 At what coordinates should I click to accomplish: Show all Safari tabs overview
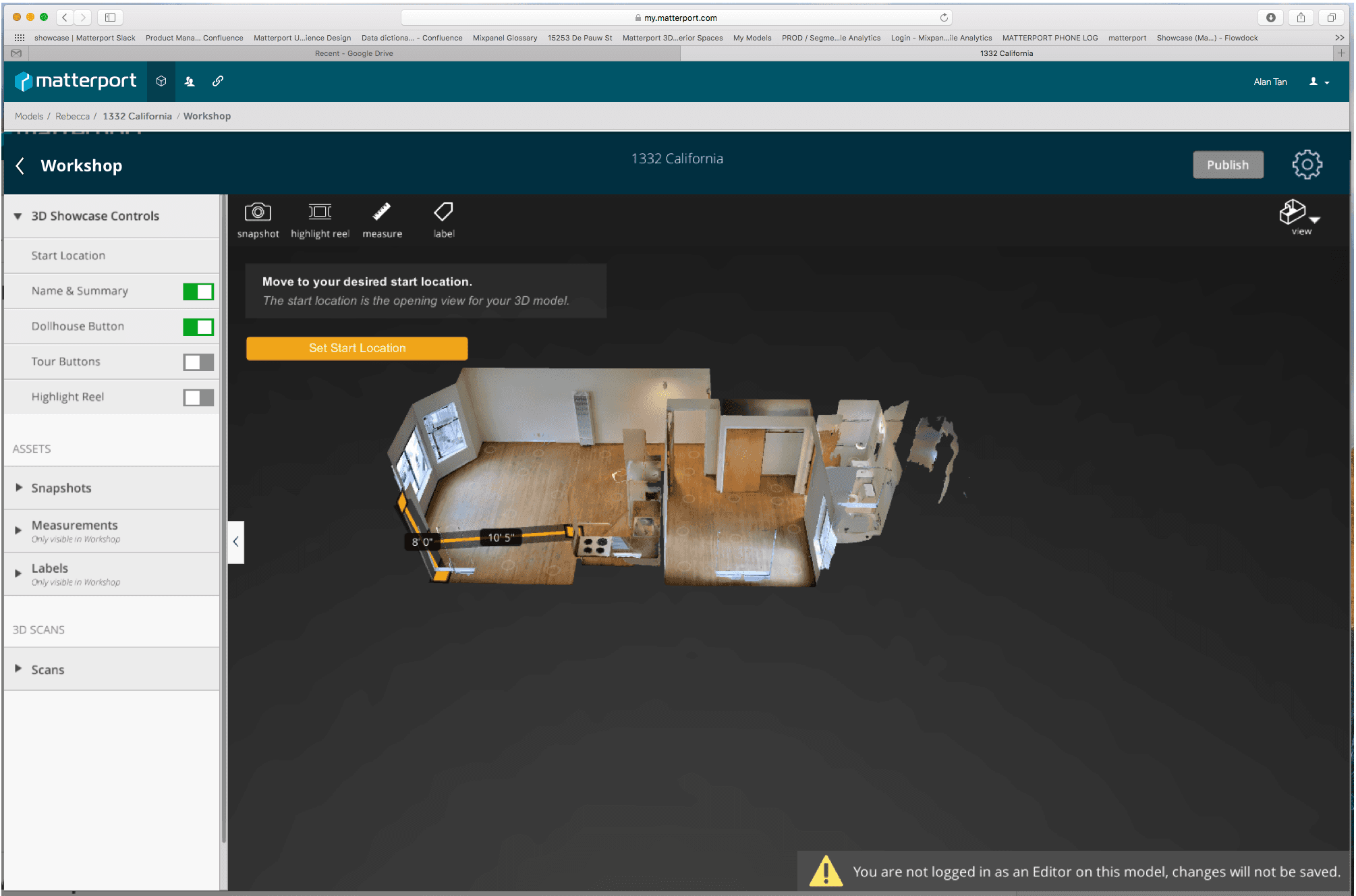pyautogui.click(x=1331, y=18)
